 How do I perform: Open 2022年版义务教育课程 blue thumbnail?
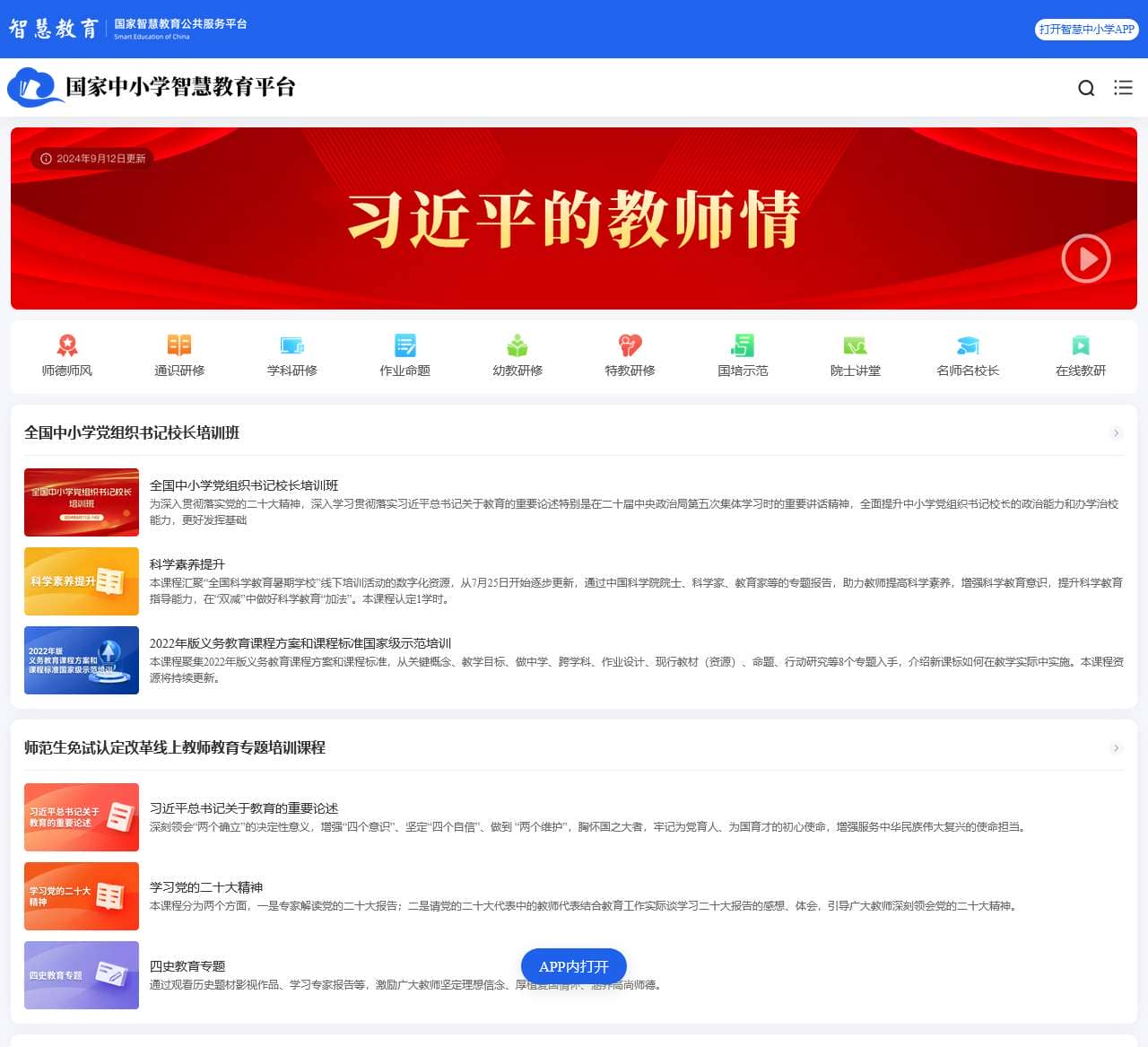[82, 660]
